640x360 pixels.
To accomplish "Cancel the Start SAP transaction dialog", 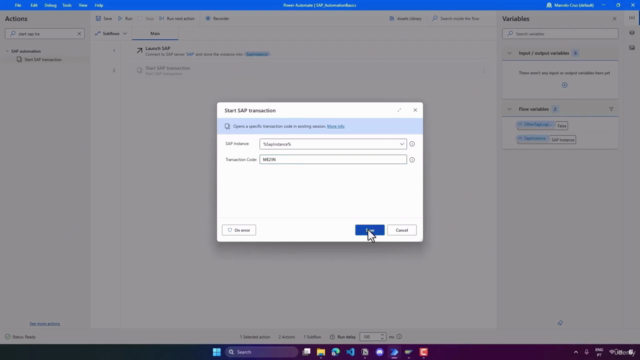I will click(402, 230).
